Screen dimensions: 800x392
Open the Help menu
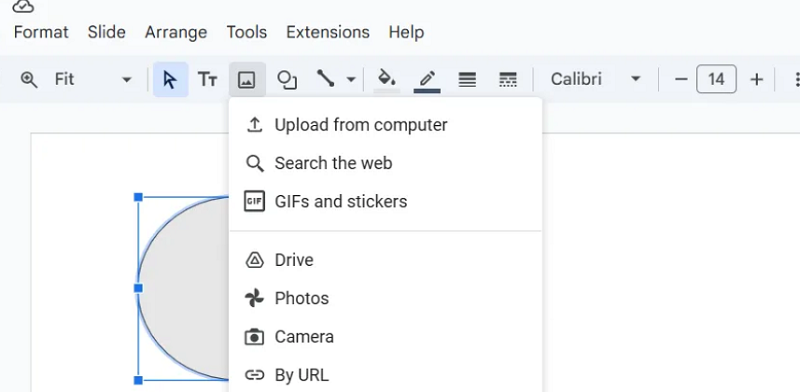pyautogui.click(x=406, y=32)
